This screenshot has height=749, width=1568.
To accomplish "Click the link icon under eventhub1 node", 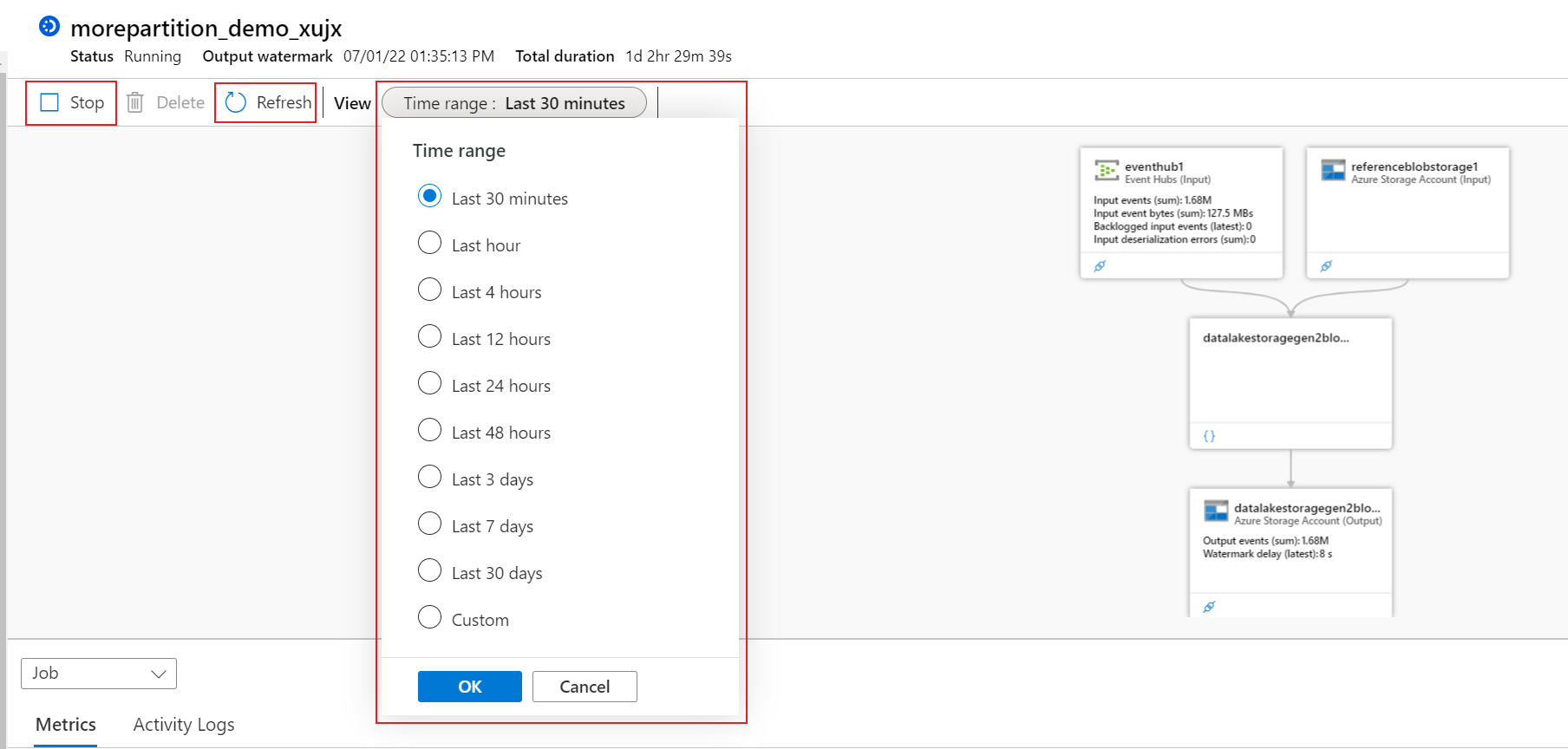I will tap(1100, 266).
